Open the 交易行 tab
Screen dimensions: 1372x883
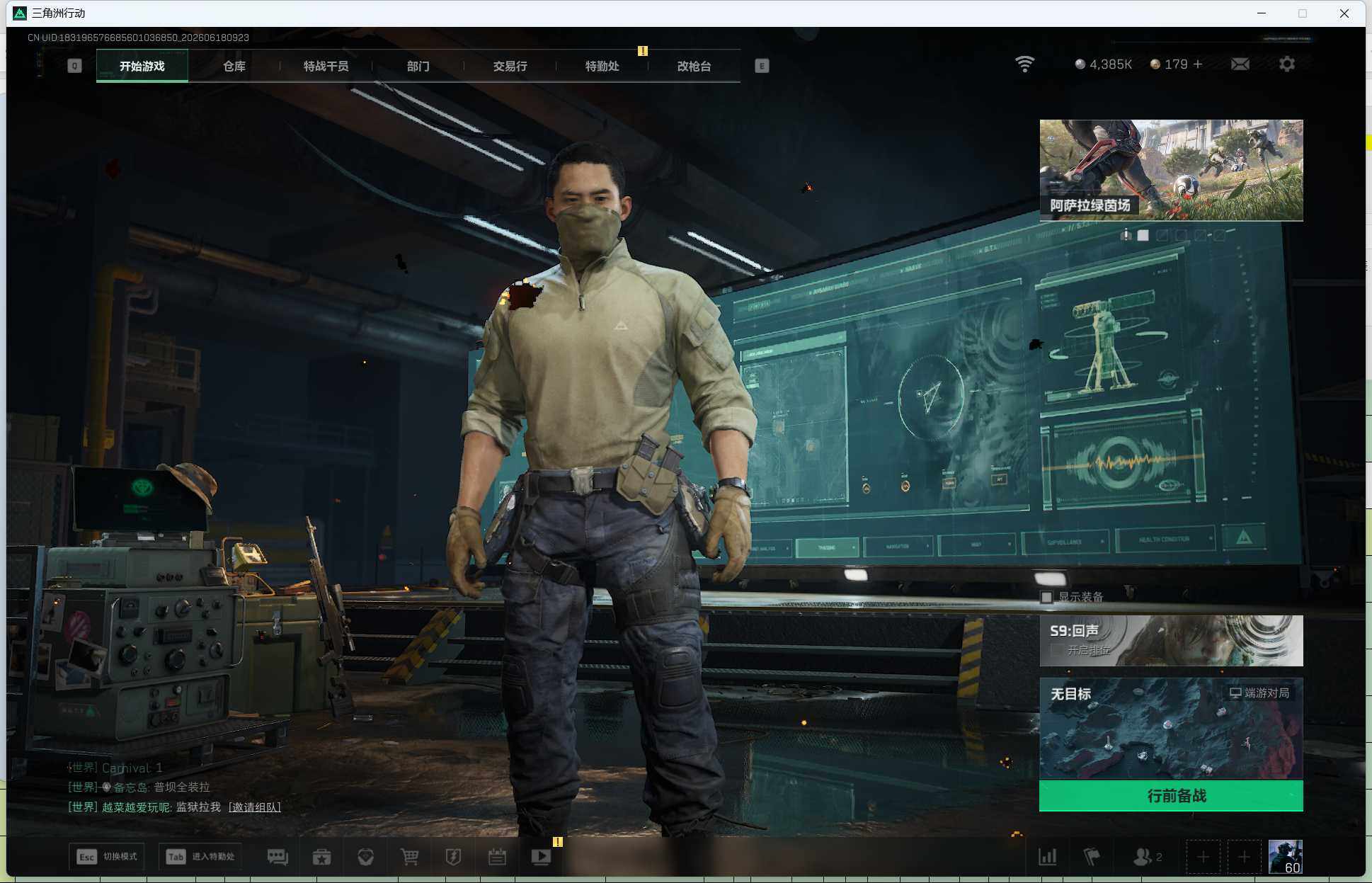510,66
